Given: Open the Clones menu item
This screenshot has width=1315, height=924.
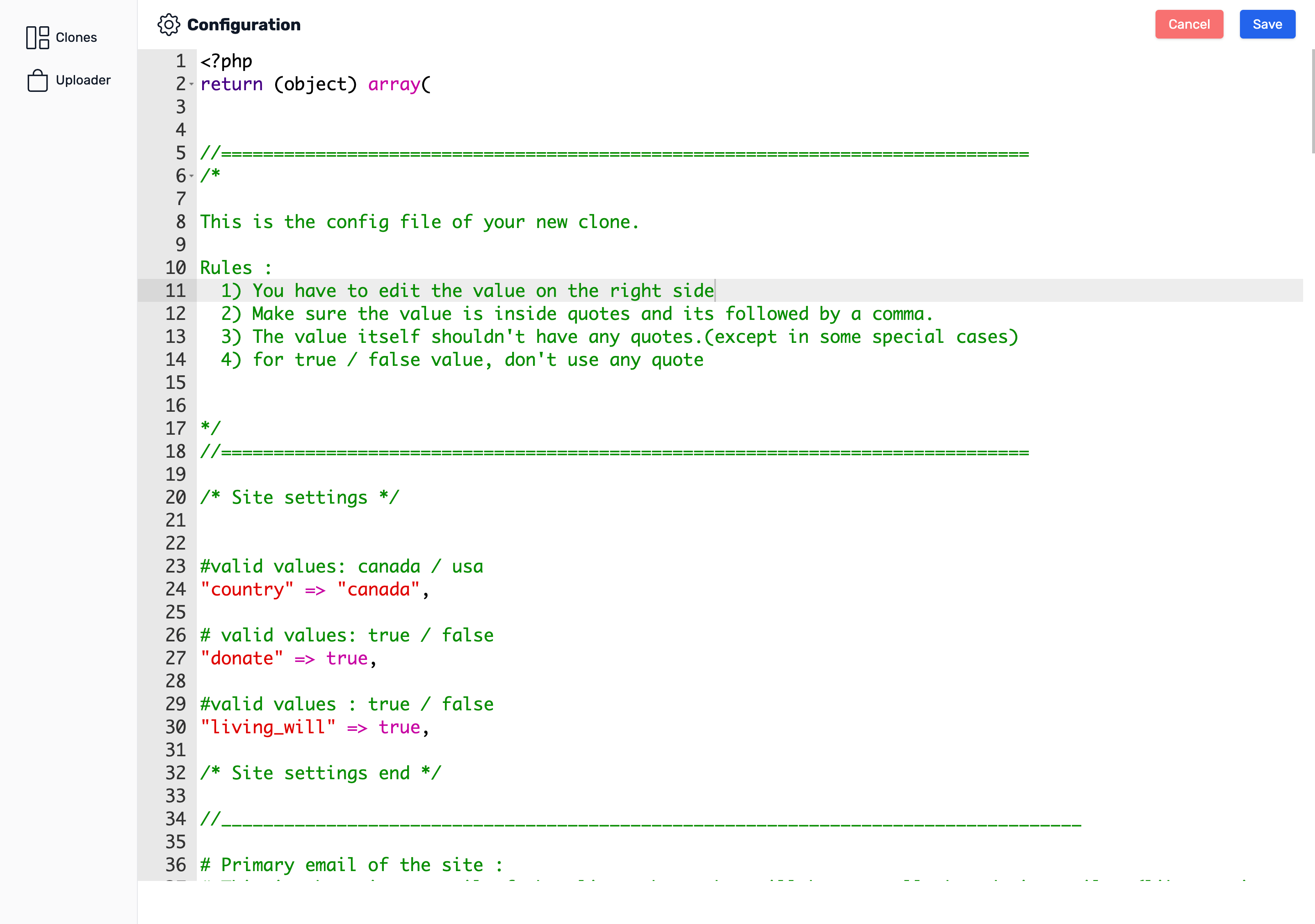Looking at the screenshot, I should [x=62, y=37].
